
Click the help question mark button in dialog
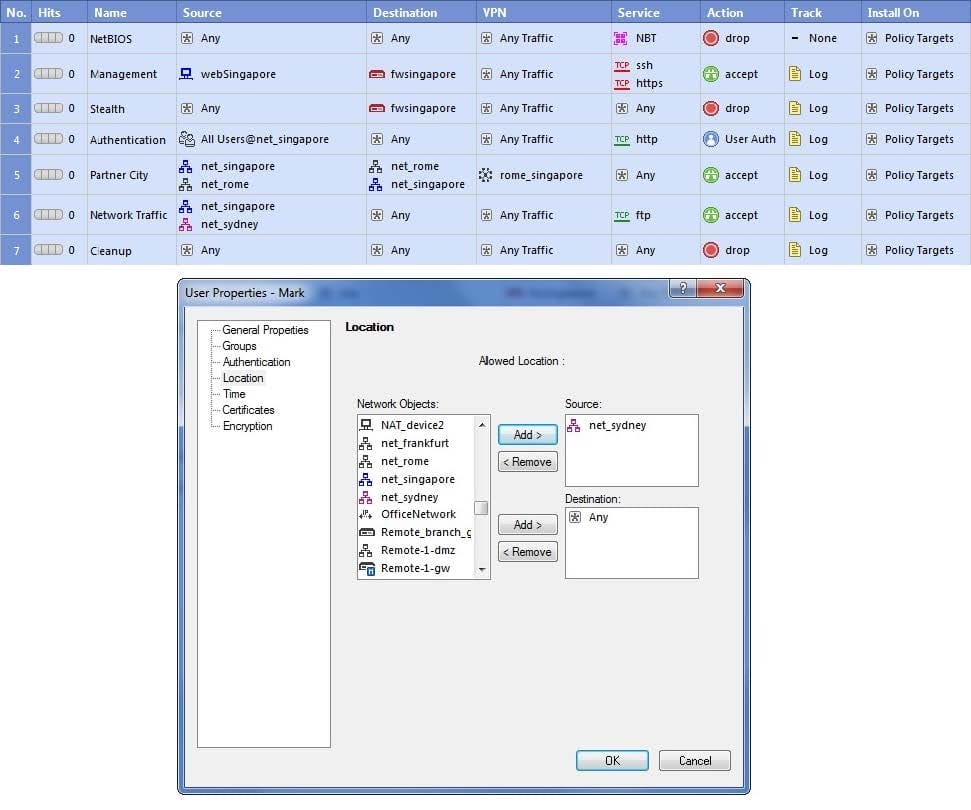click(683, 289)
